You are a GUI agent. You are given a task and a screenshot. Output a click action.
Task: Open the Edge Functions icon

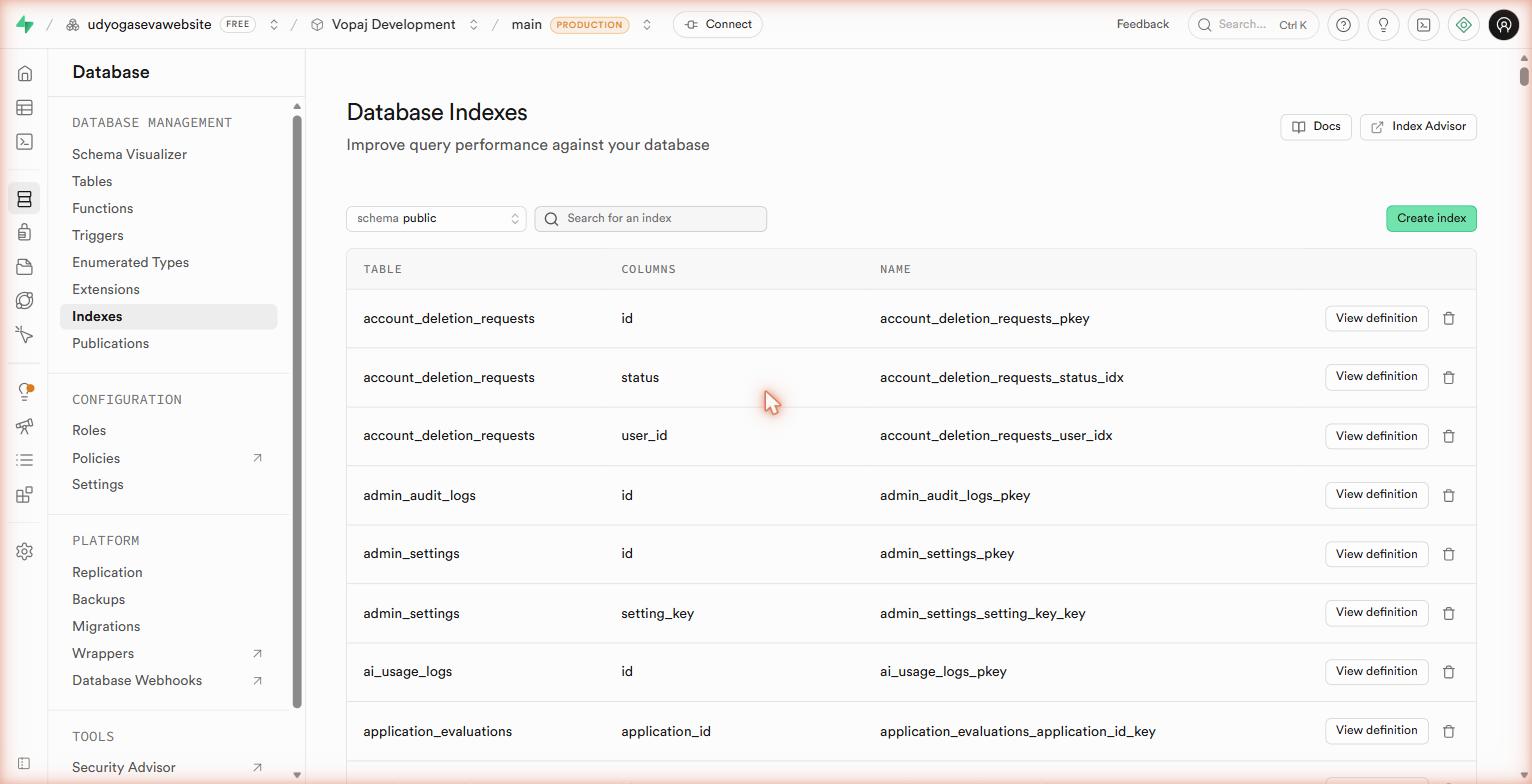tap(25, 301)
